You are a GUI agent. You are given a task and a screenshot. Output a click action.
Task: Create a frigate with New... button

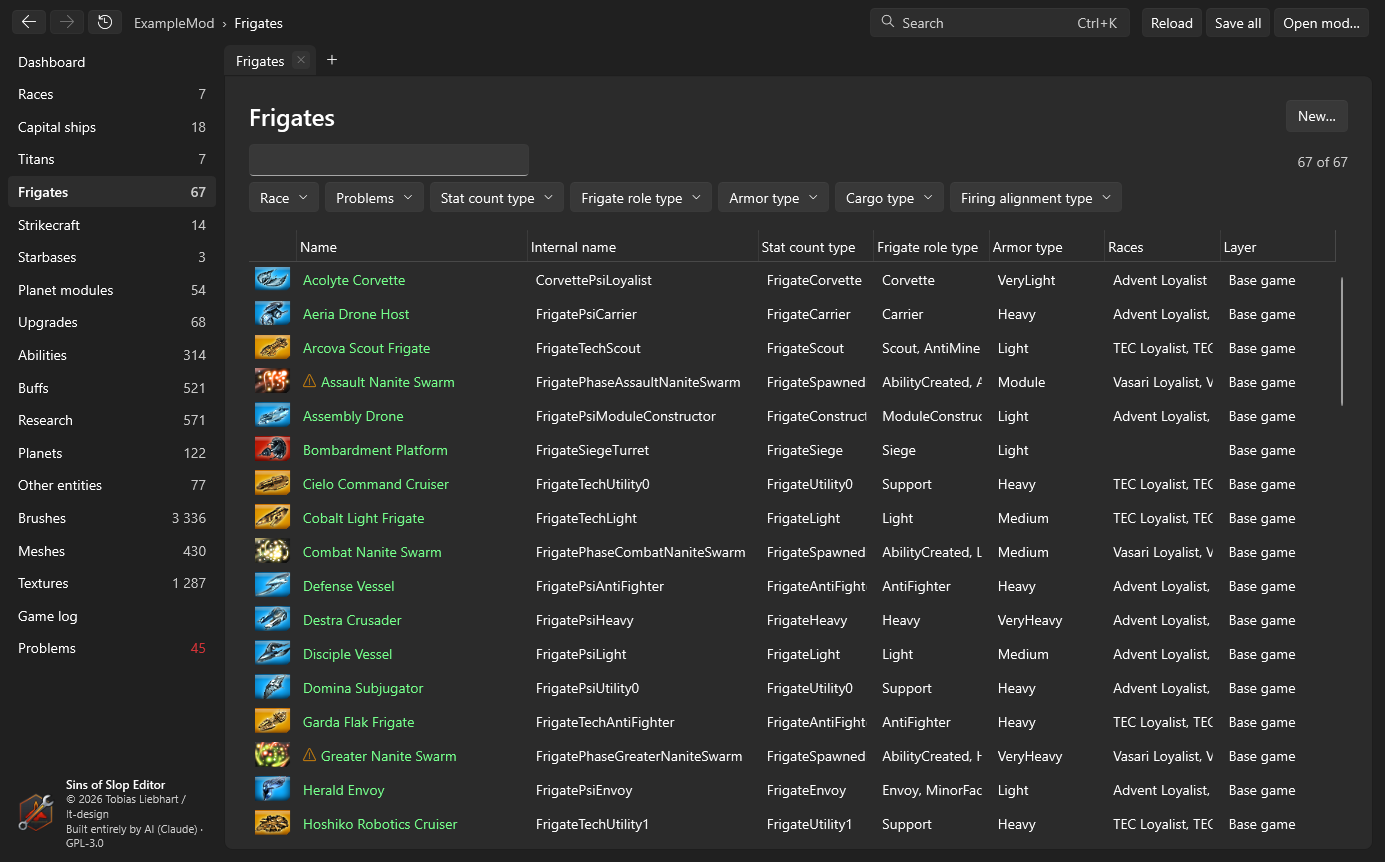point(1317,116)
